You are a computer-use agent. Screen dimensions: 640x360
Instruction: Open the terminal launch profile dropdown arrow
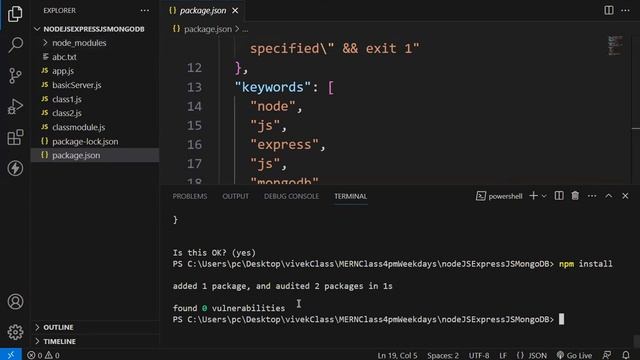click(x=544, y=196)
